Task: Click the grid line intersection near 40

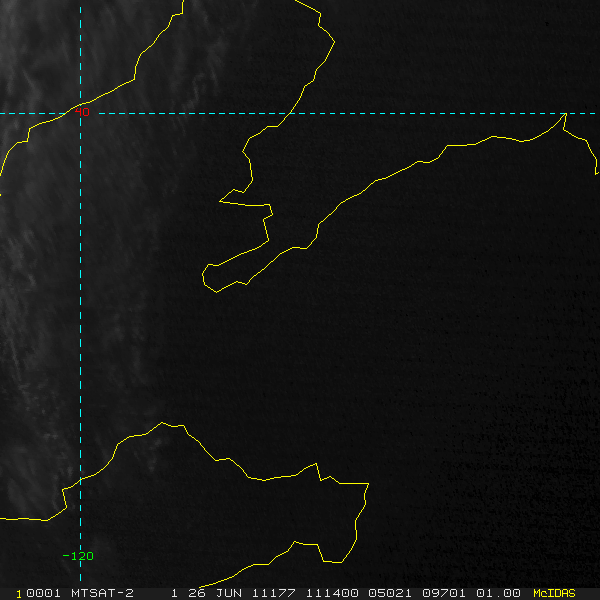Action: tap(80, 113)
